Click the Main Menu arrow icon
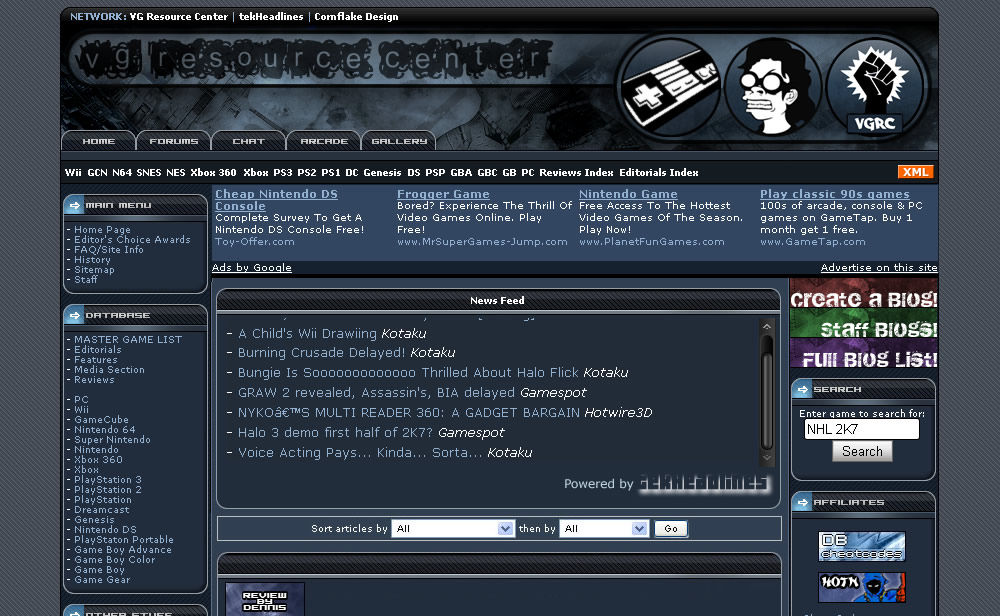Screen dimensions: 1000x616 (x=75, y=205)
